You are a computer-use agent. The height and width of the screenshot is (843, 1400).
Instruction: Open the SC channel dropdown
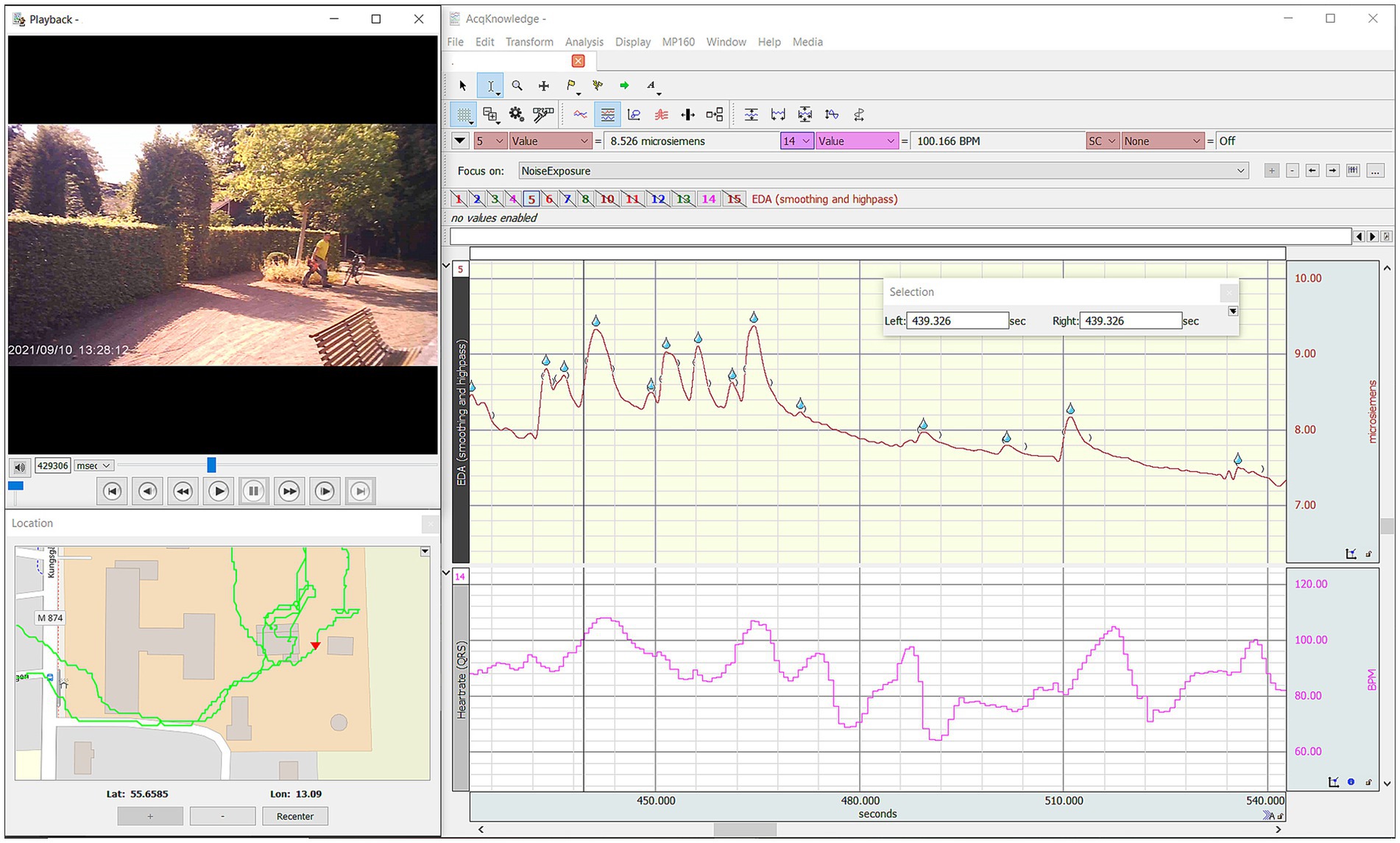1103,141
